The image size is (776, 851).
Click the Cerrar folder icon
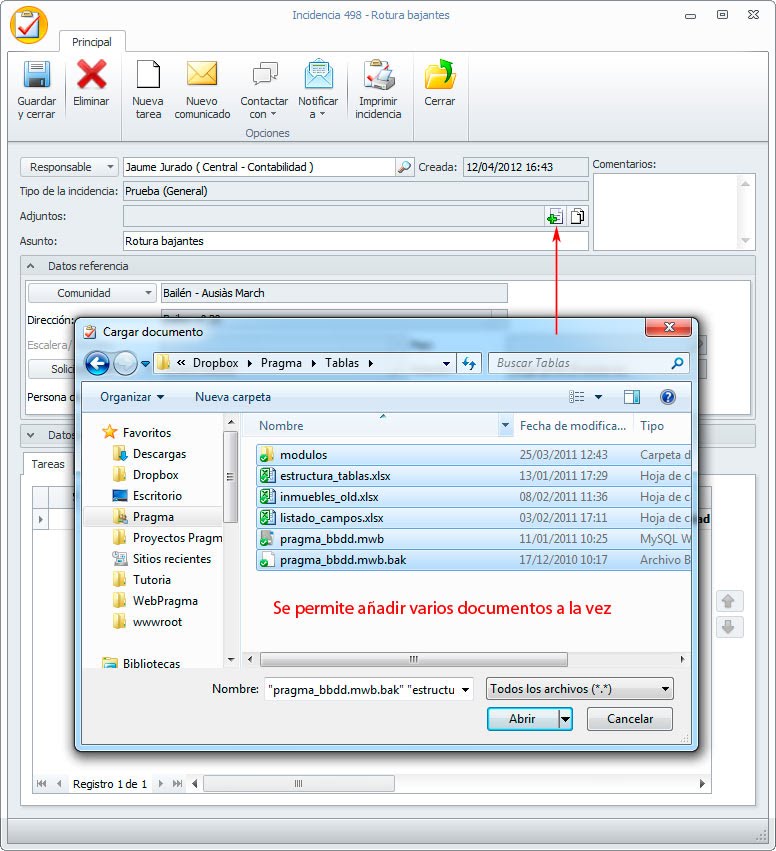440,74
